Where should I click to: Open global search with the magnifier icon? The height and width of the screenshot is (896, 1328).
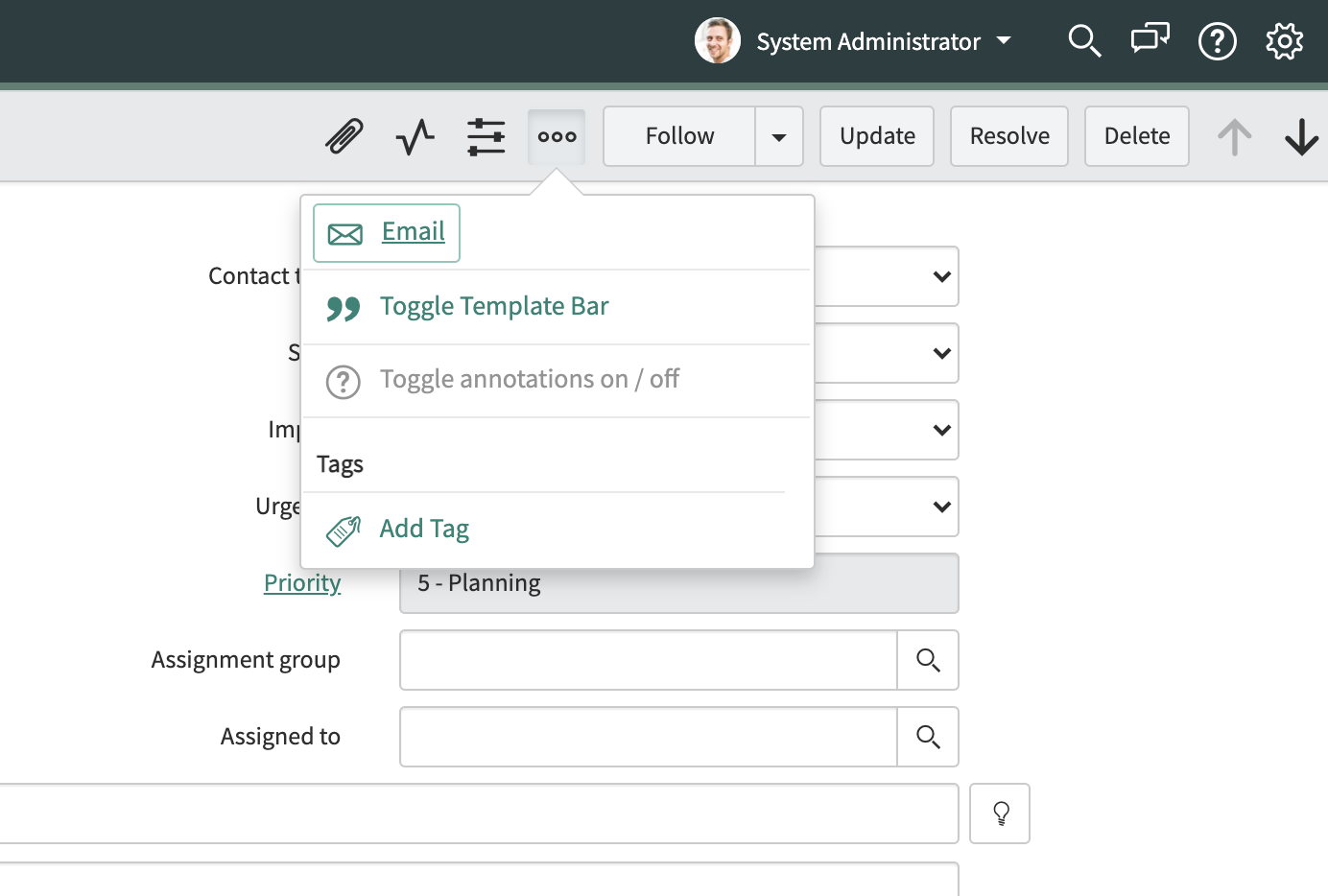pos(1084,41)
